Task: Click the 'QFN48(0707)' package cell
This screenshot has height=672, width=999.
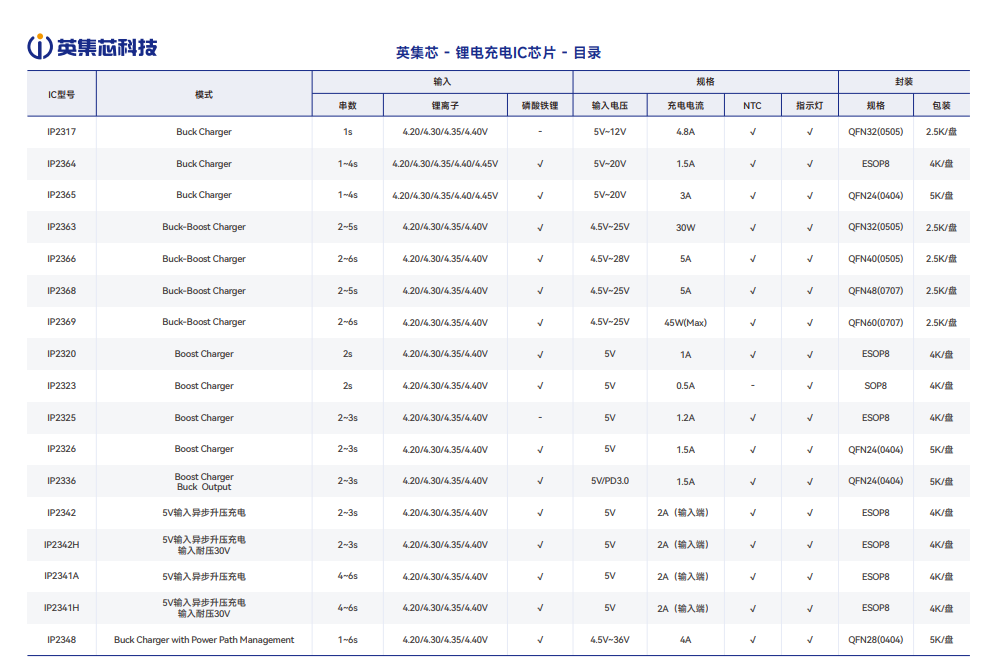Action: pos(875,290)
